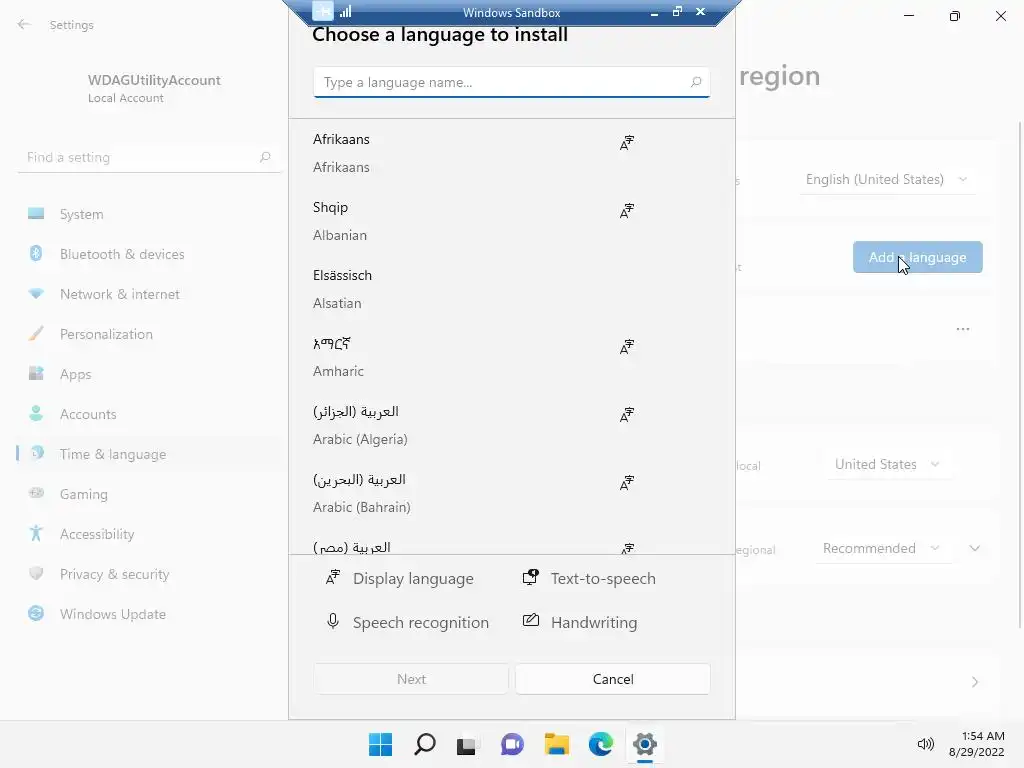
Task: Open the bottom row right chevron
Action: click(974, 682)
